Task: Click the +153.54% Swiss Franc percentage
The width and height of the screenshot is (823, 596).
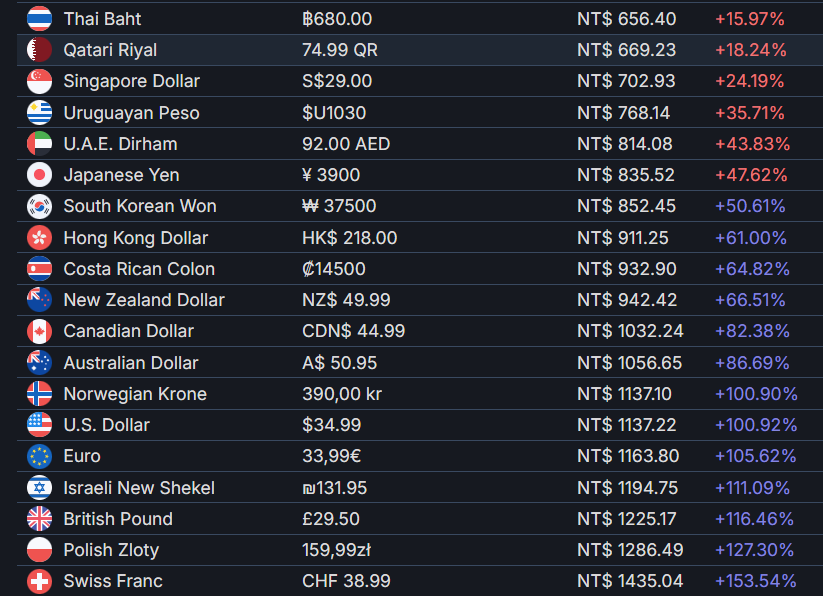Action: point(756,581)
